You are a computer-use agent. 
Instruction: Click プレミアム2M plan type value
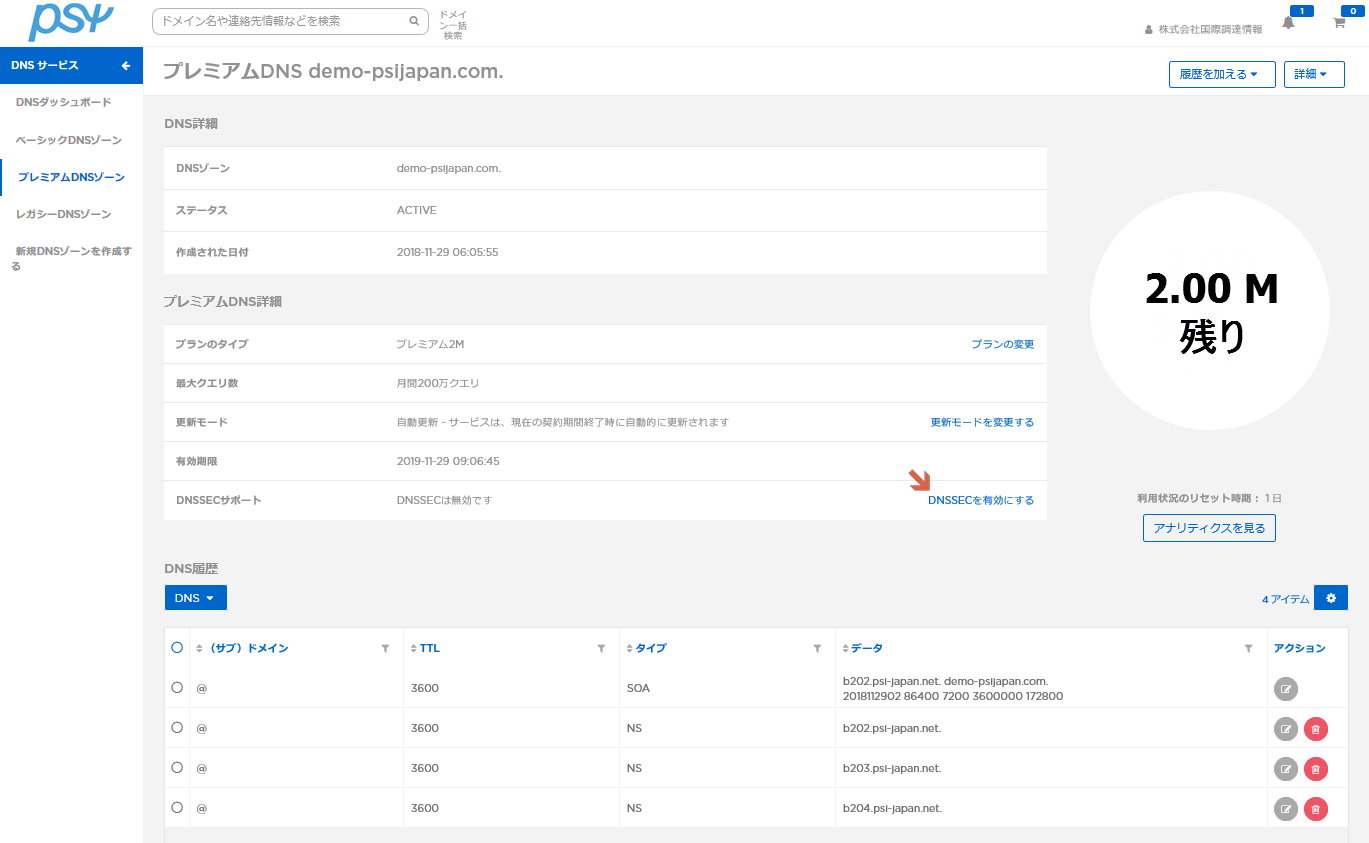430,344
